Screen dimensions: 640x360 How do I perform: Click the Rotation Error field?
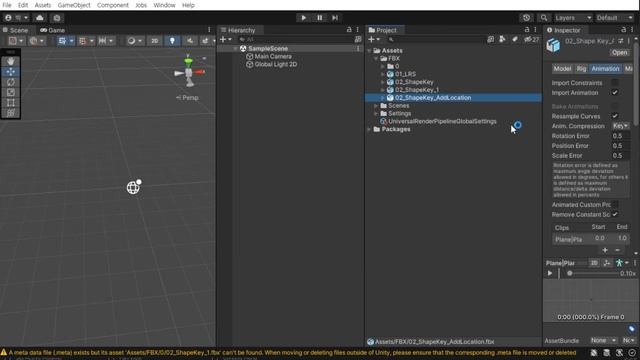(620, 136)
